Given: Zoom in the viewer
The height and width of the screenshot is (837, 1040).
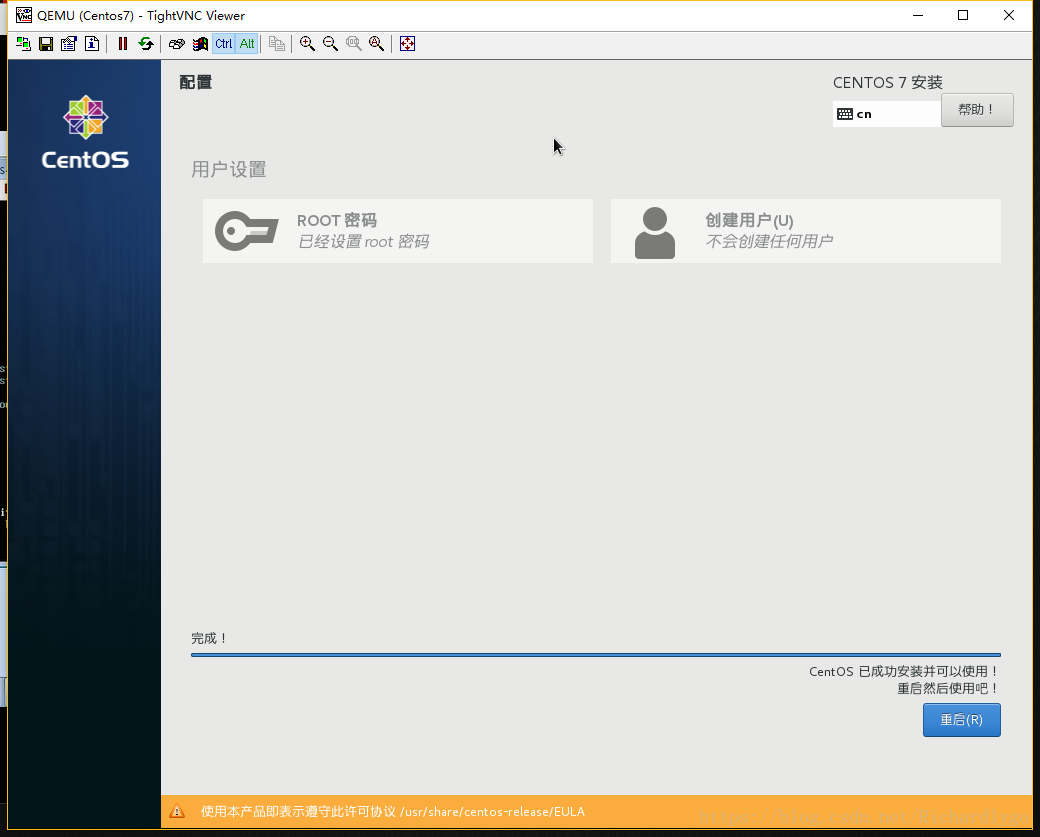Looking at the screenshot, I should (x=307, y=44).
